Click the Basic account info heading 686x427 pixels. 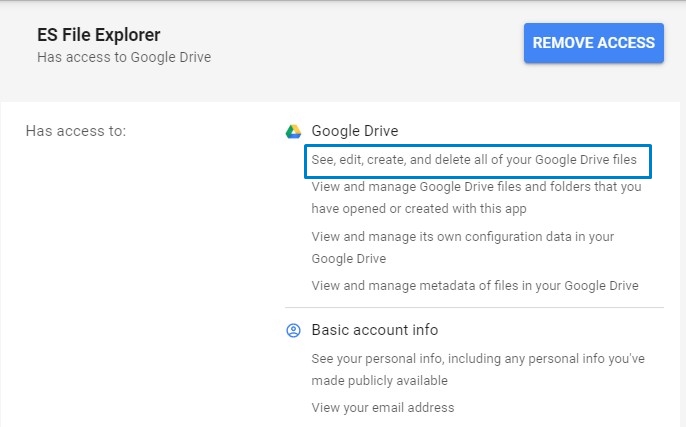tap(374, 330)
